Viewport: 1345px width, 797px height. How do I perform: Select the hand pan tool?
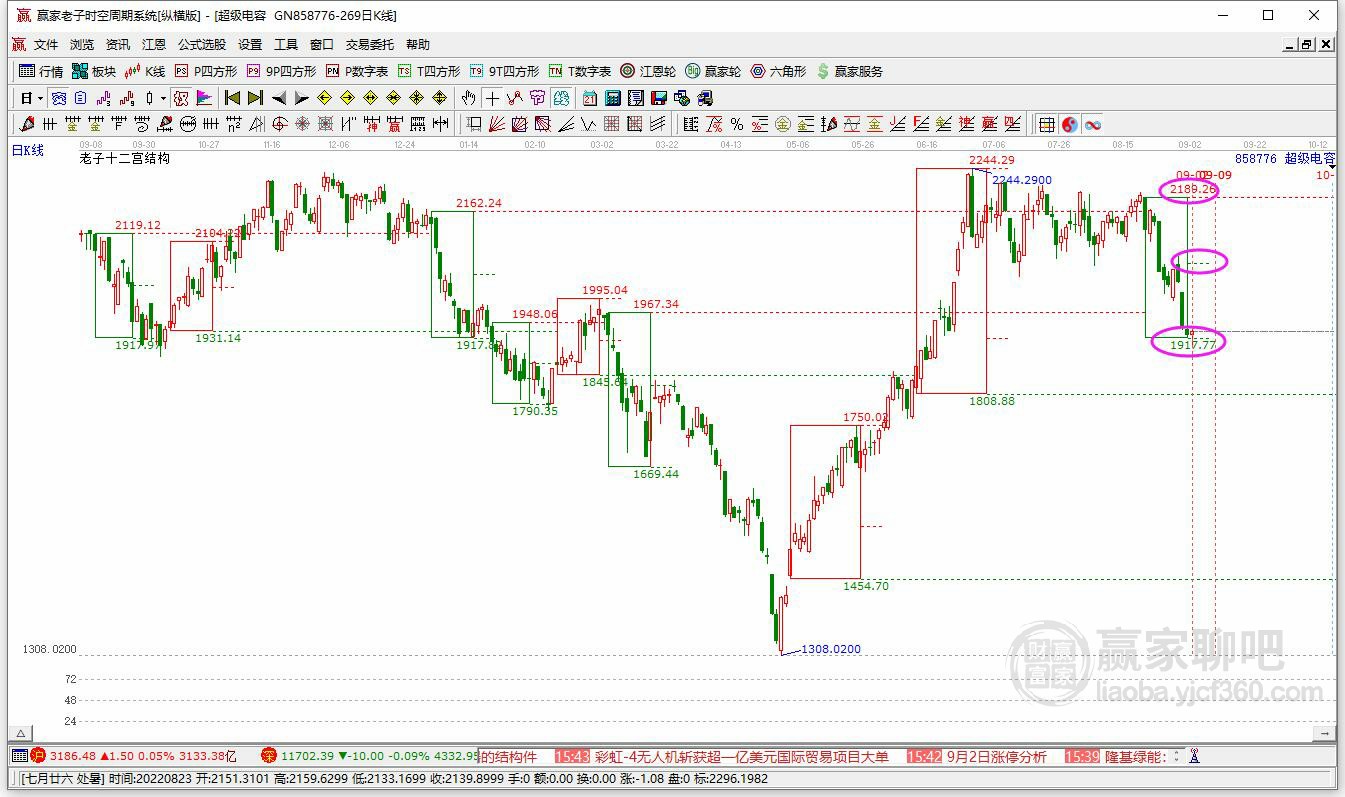[468, 98]
